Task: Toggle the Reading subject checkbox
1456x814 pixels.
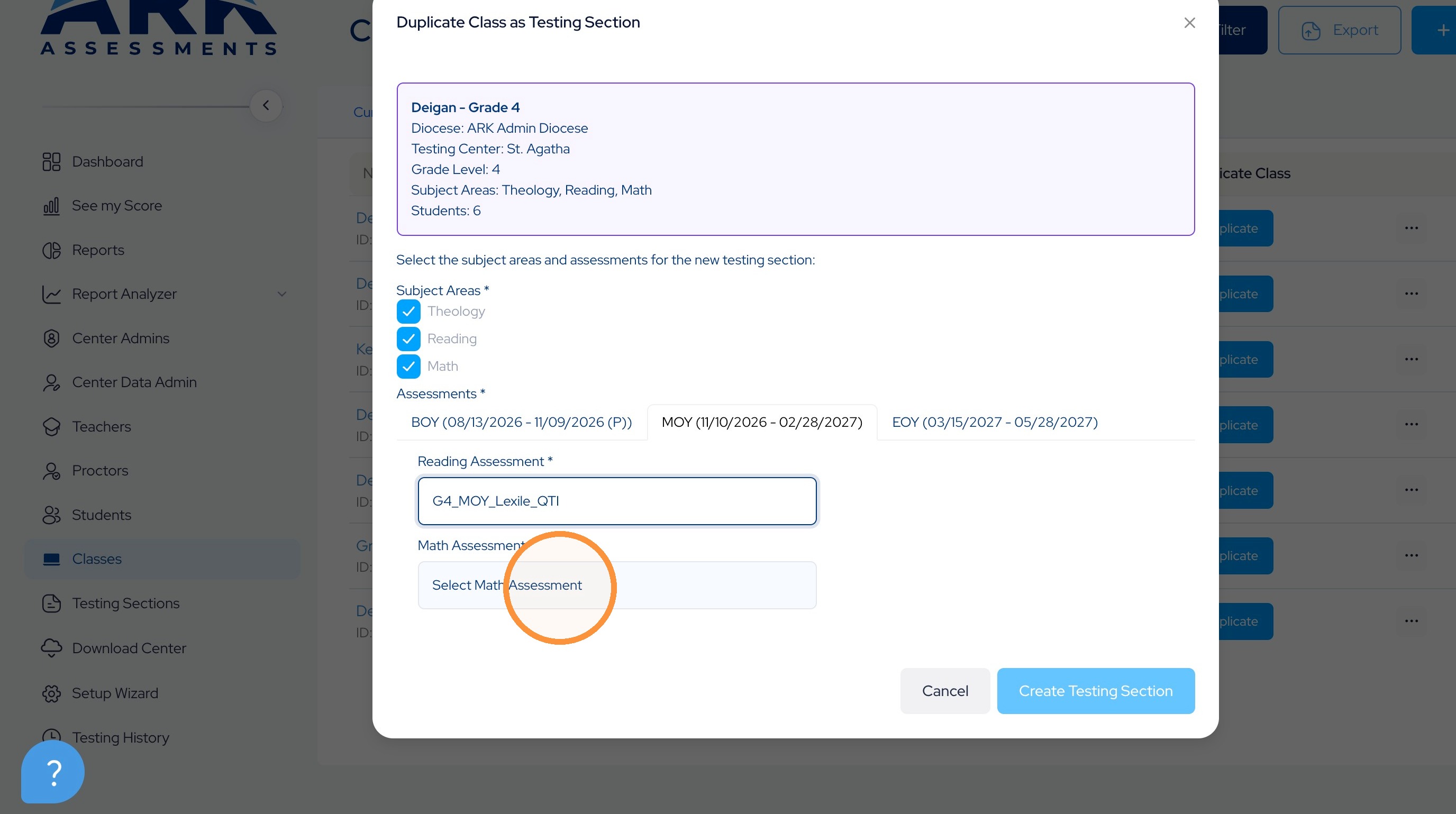Action: (408, 339)
